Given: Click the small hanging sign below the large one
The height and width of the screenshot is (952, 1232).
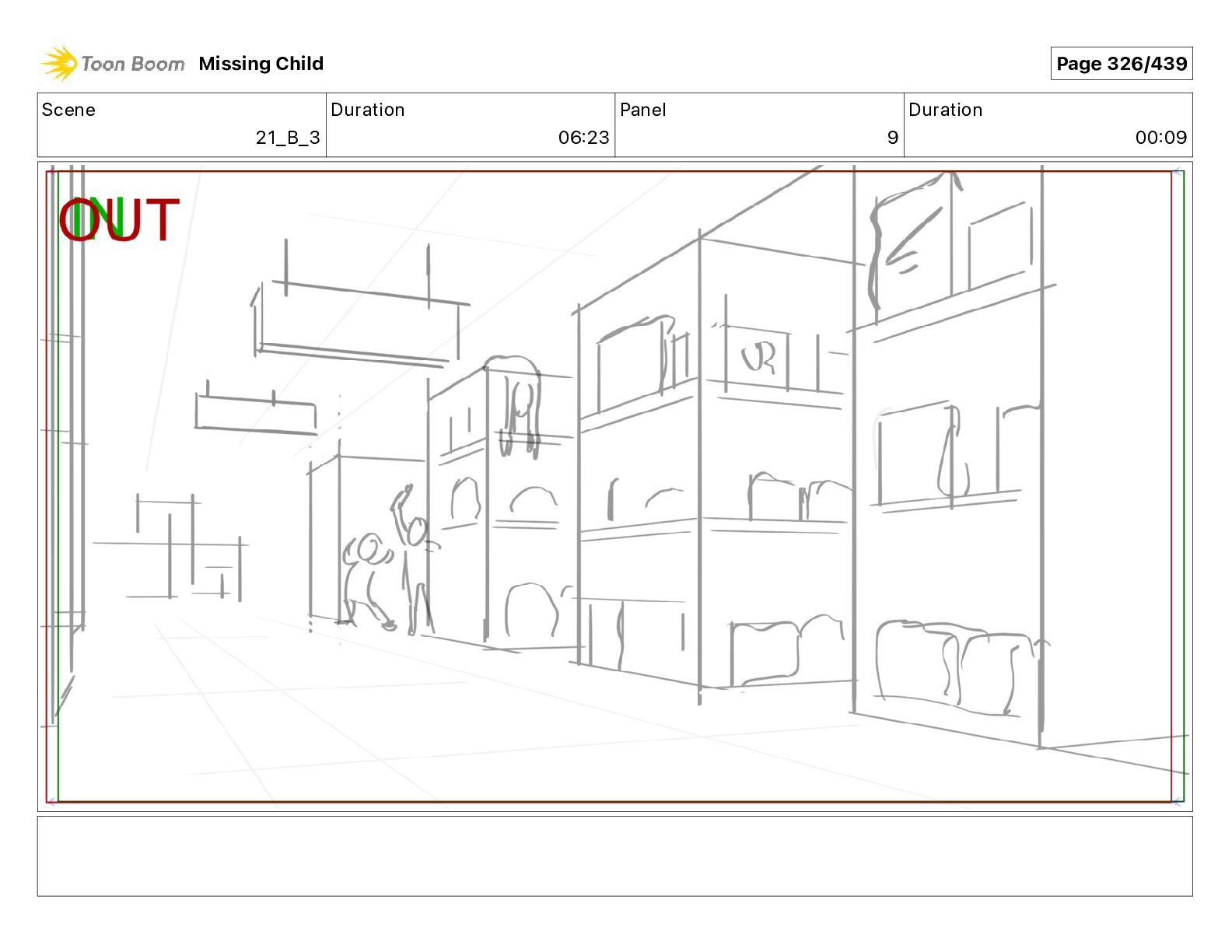Looking at the screenshot, I should coord(256,412).
